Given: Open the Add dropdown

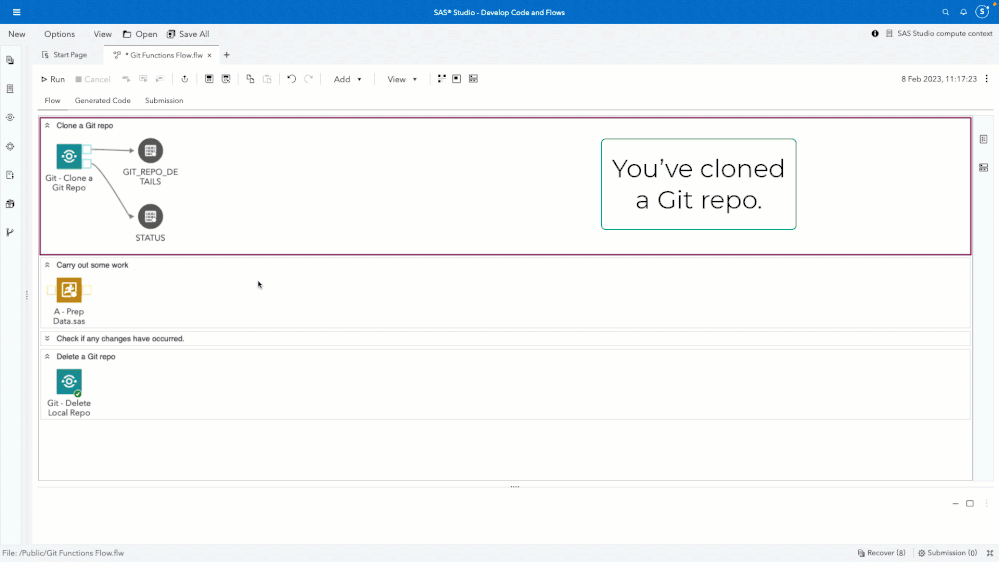Looking at the screenshot, I should click(347, 79).
